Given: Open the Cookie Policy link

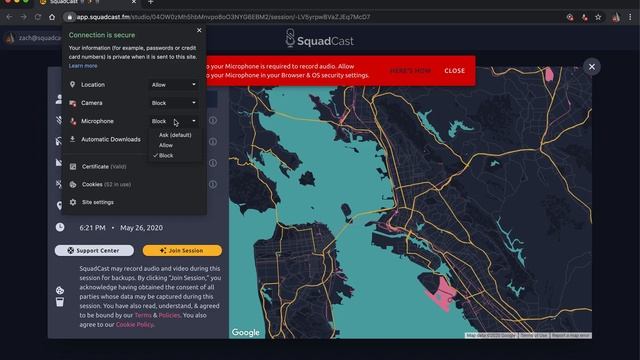Looking at the screenshot, I should [x=134, y=324].
